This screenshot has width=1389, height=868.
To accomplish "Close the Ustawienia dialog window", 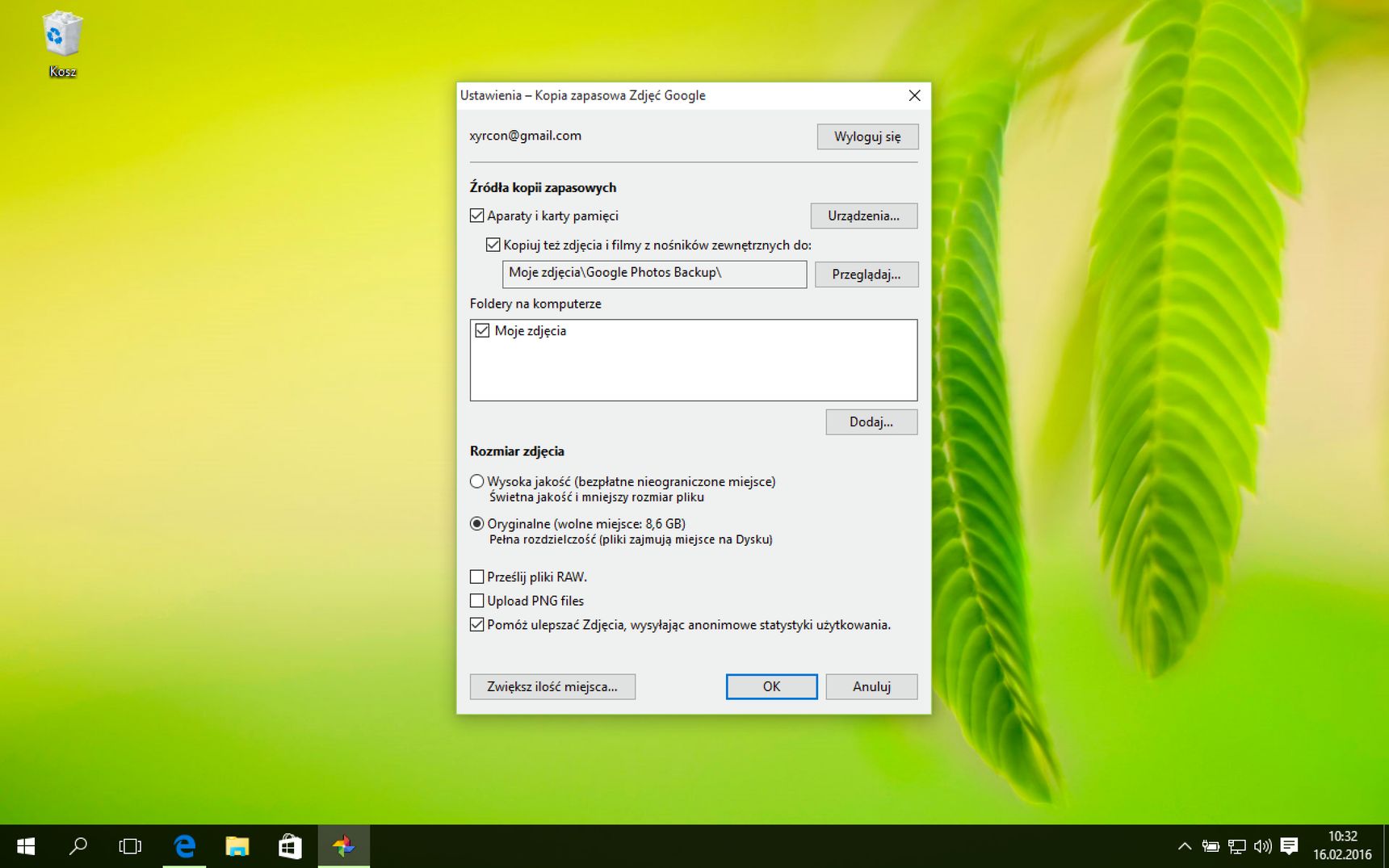I will [914, 95].
